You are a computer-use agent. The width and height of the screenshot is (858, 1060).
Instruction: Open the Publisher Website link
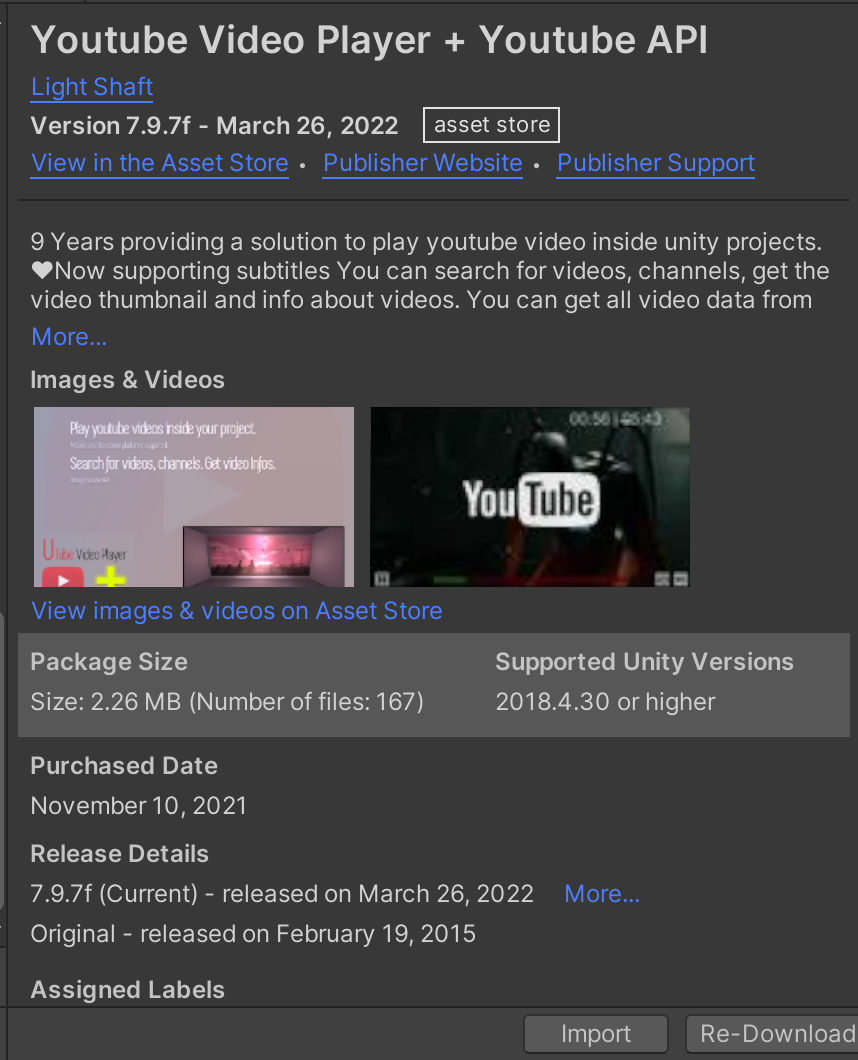tap(423, 164)
